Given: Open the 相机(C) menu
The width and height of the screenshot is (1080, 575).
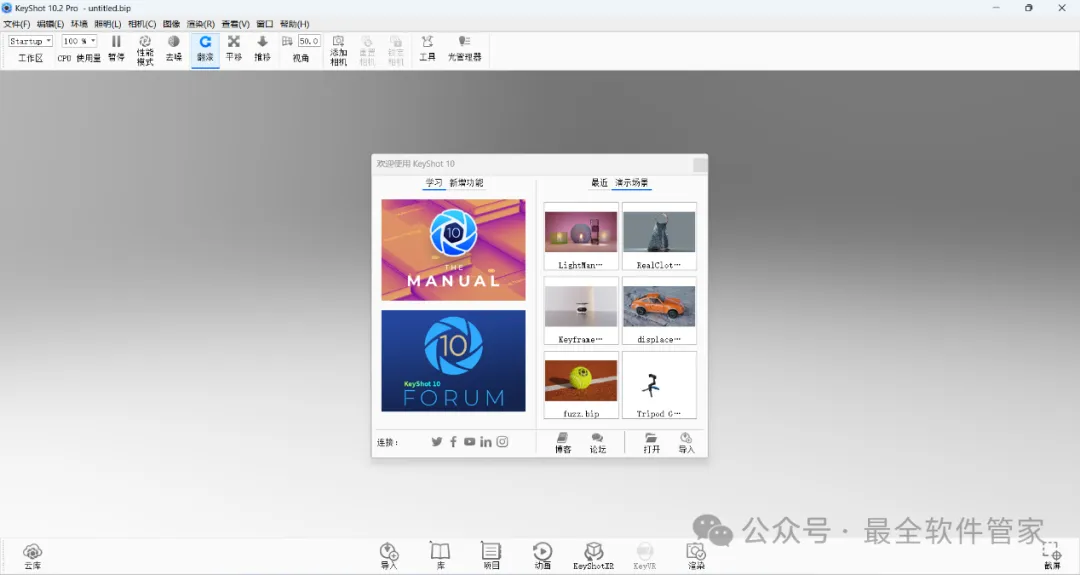Looking at the screenshot, I should click(x=142, y=24).
